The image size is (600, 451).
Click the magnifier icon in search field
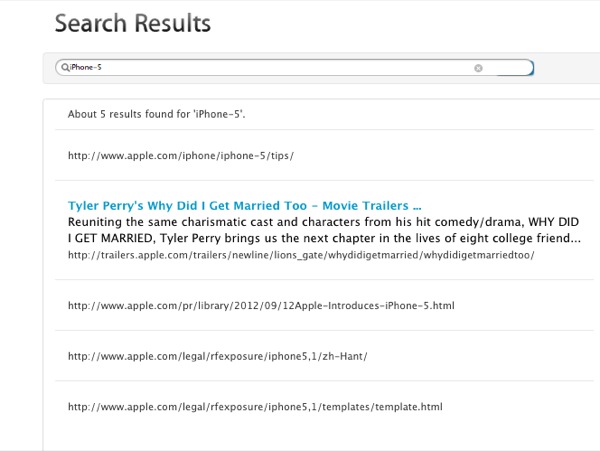pyautogui.click(x=65, y=68)
